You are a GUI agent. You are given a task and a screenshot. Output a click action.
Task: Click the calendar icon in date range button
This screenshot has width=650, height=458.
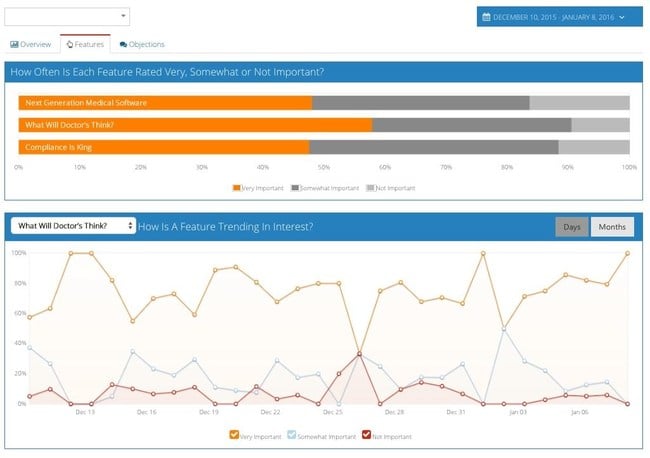pos(486,17)
